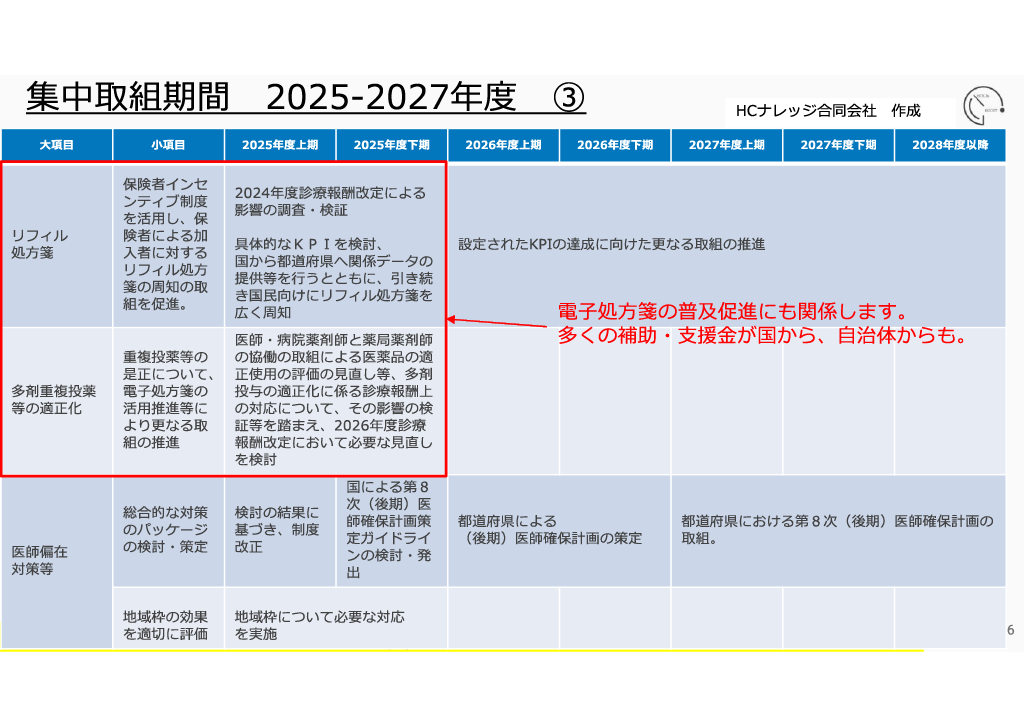Click the 2026年度上期 column header
This screenshot has width=1024, height=726.
click(x=503, y=145)
